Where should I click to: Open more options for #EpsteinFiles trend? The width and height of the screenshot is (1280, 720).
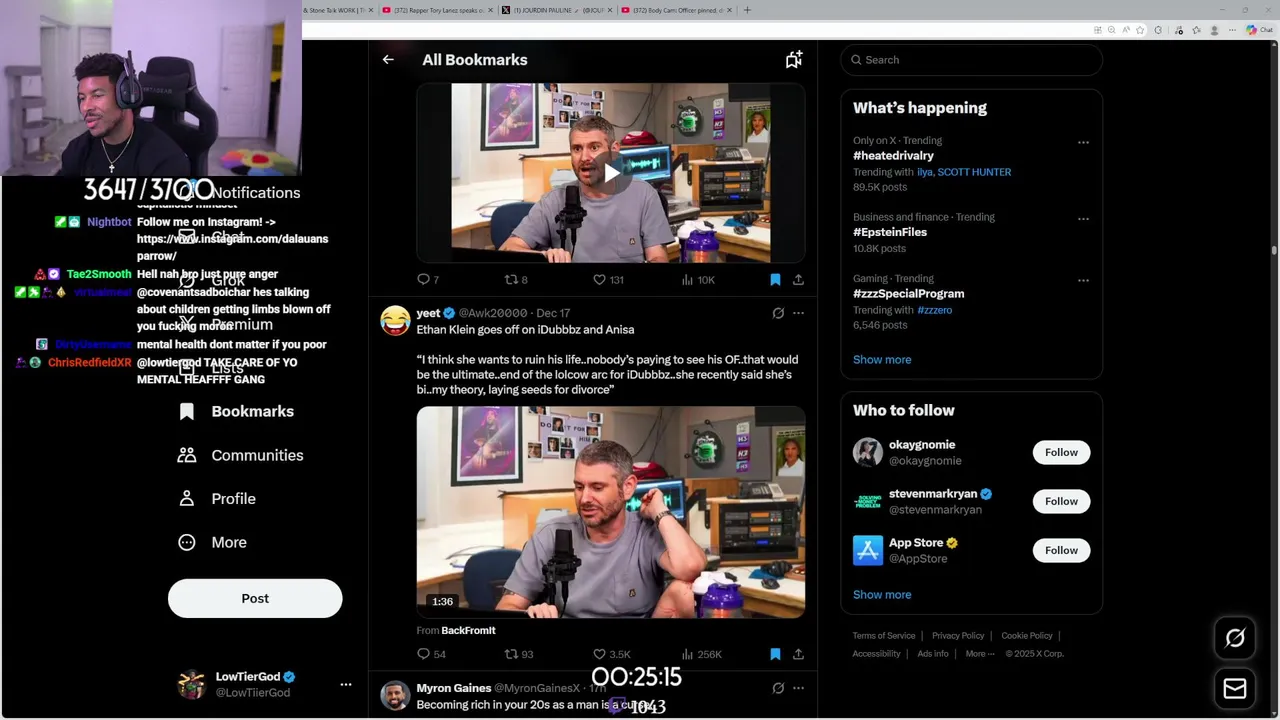click(1083, 218)
